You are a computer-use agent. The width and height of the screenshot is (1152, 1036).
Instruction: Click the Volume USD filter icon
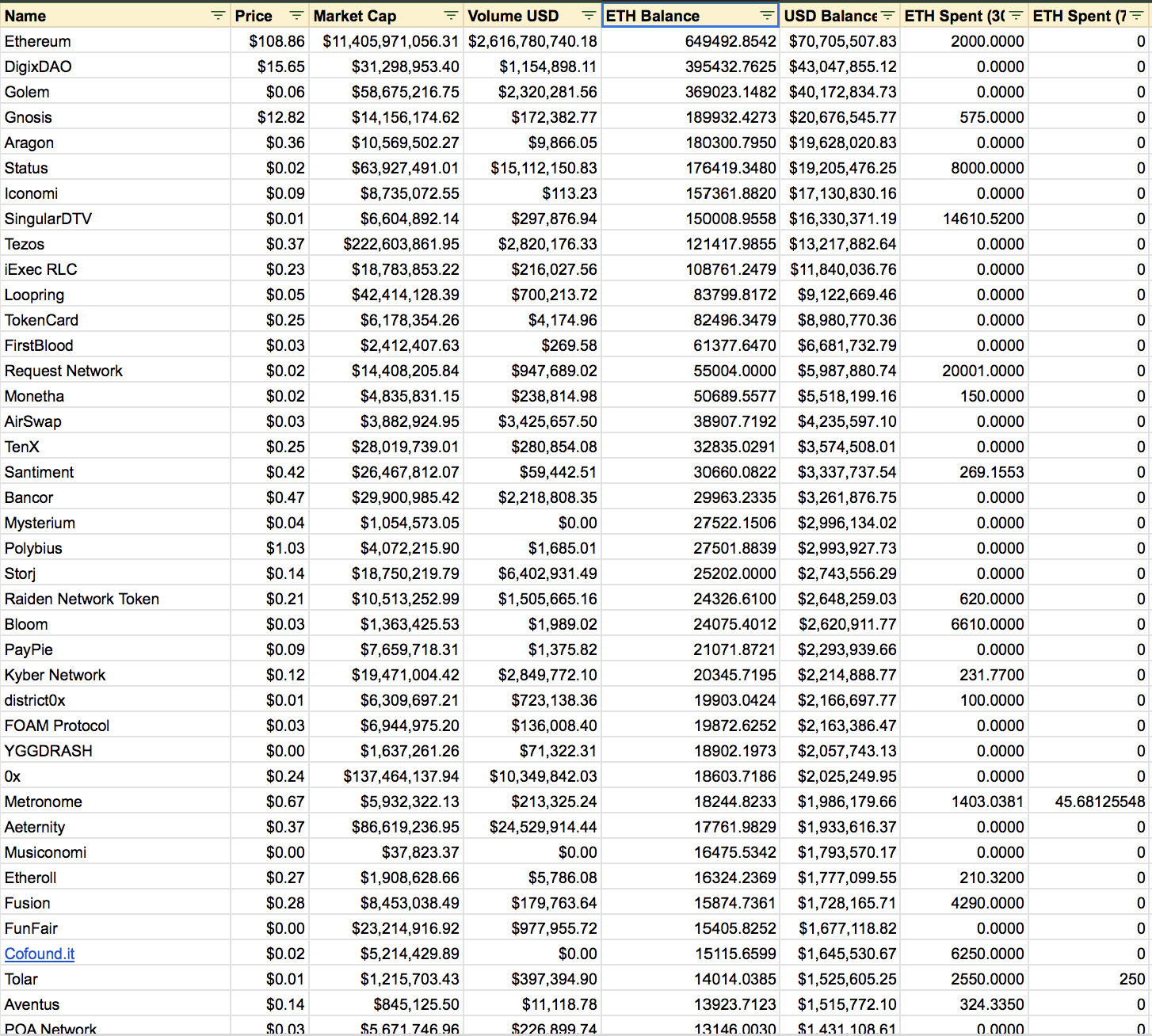tap(589, 16)
